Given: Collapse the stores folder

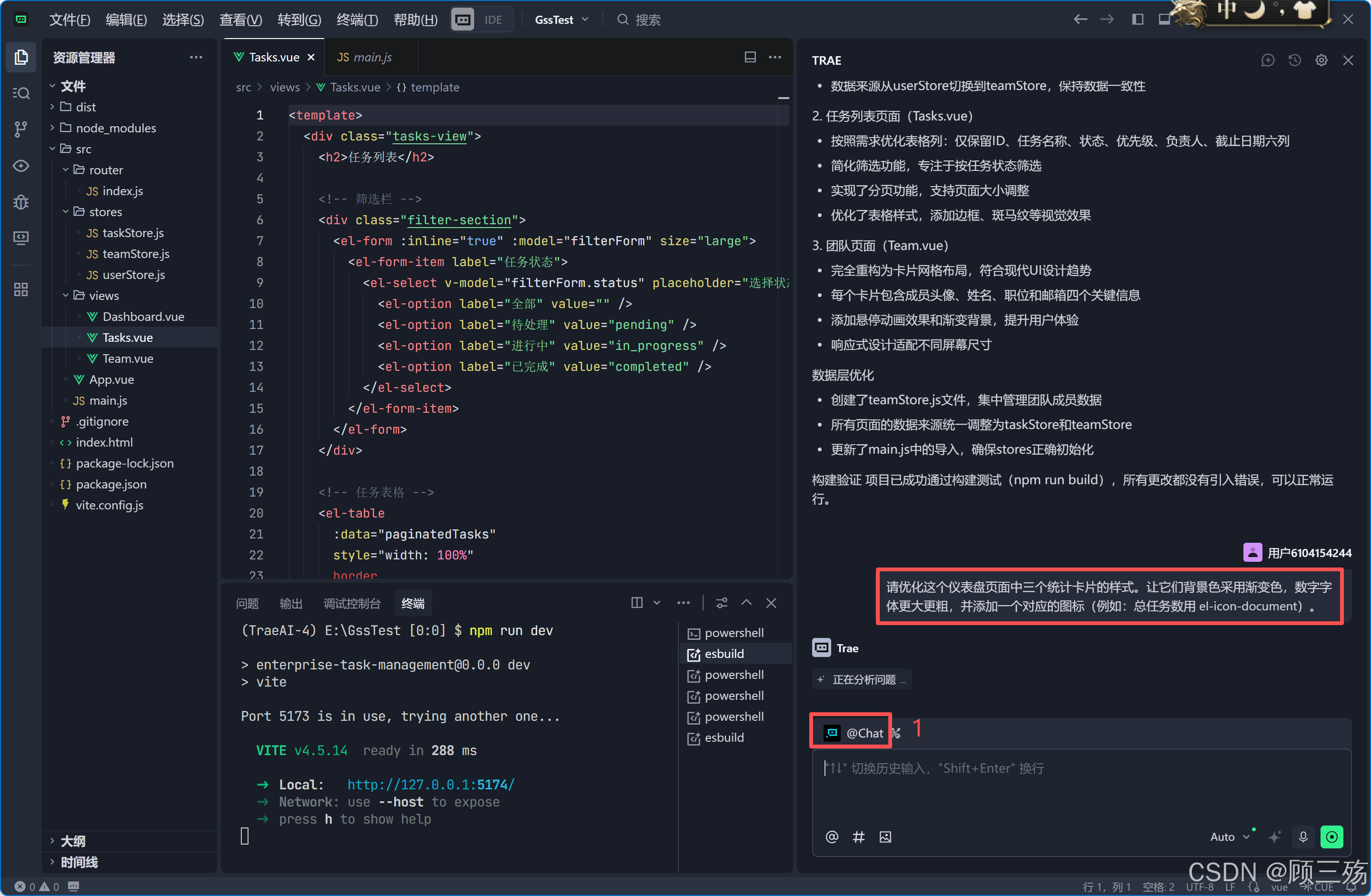Looking at the screenshot, I should tap(105, 211).
